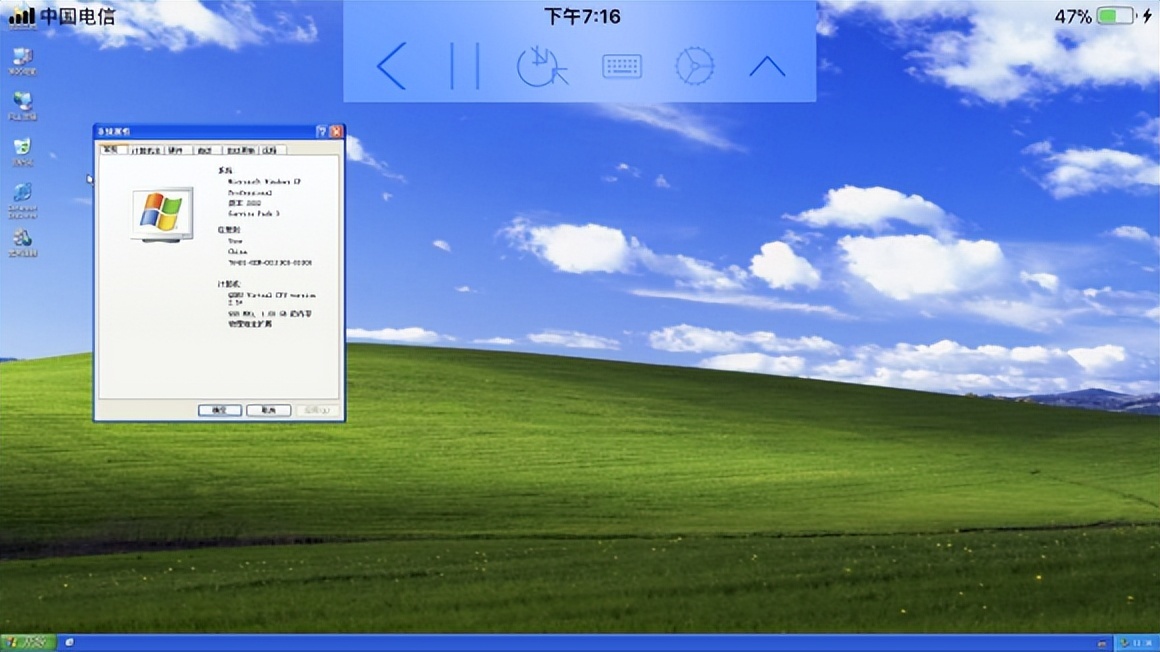Click the help question mark in dialog title bar
1160x652 pixels.
tap(322, 132)
